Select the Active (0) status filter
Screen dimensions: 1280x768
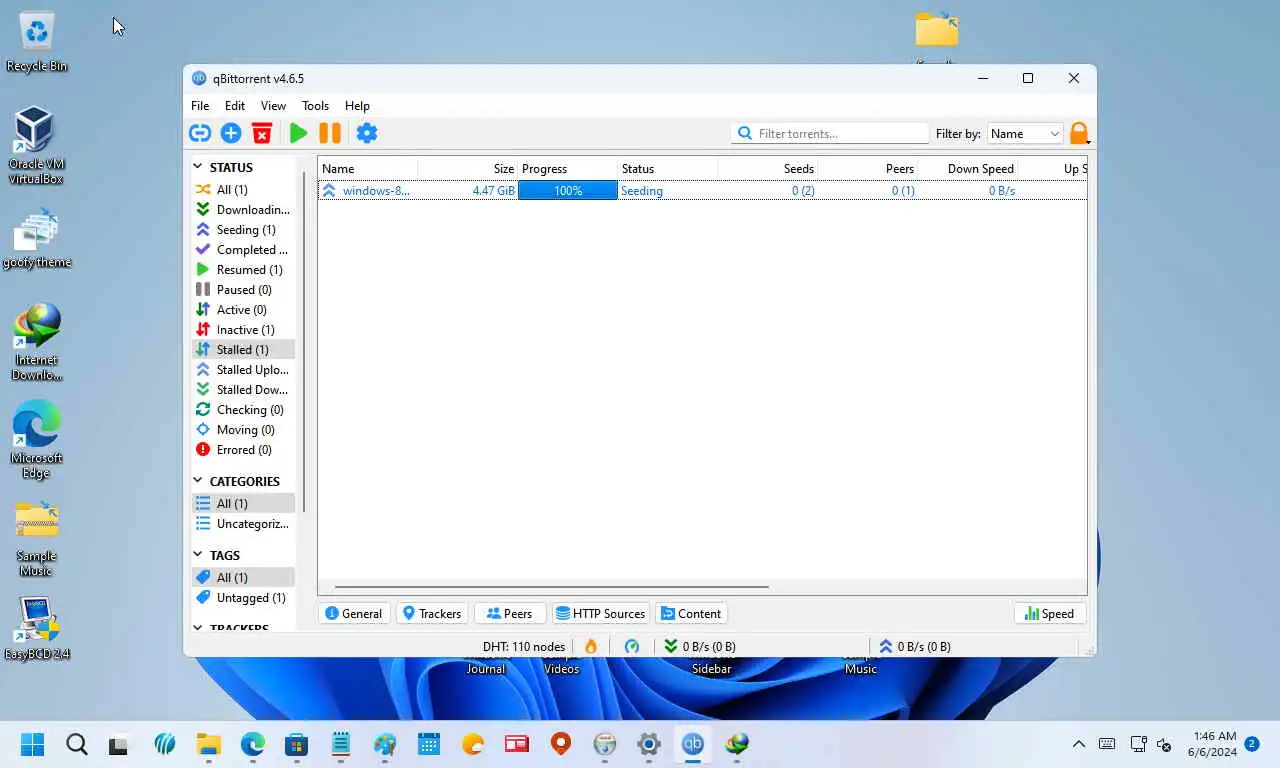pos(243,309)
